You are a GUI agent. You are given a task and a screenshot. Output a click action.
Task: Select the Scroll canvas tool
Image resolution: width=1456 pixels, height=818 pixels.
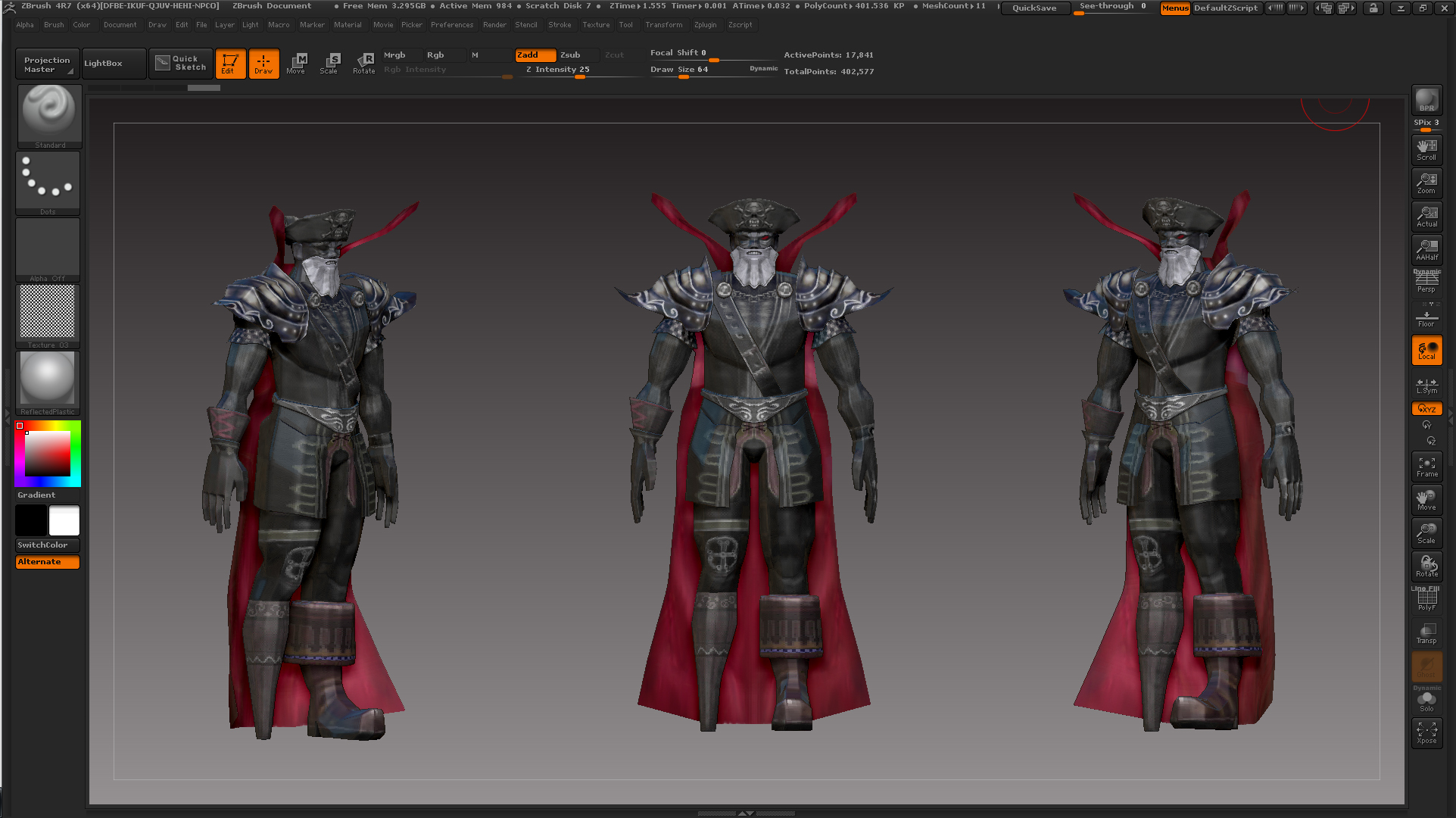point(1426,150)
